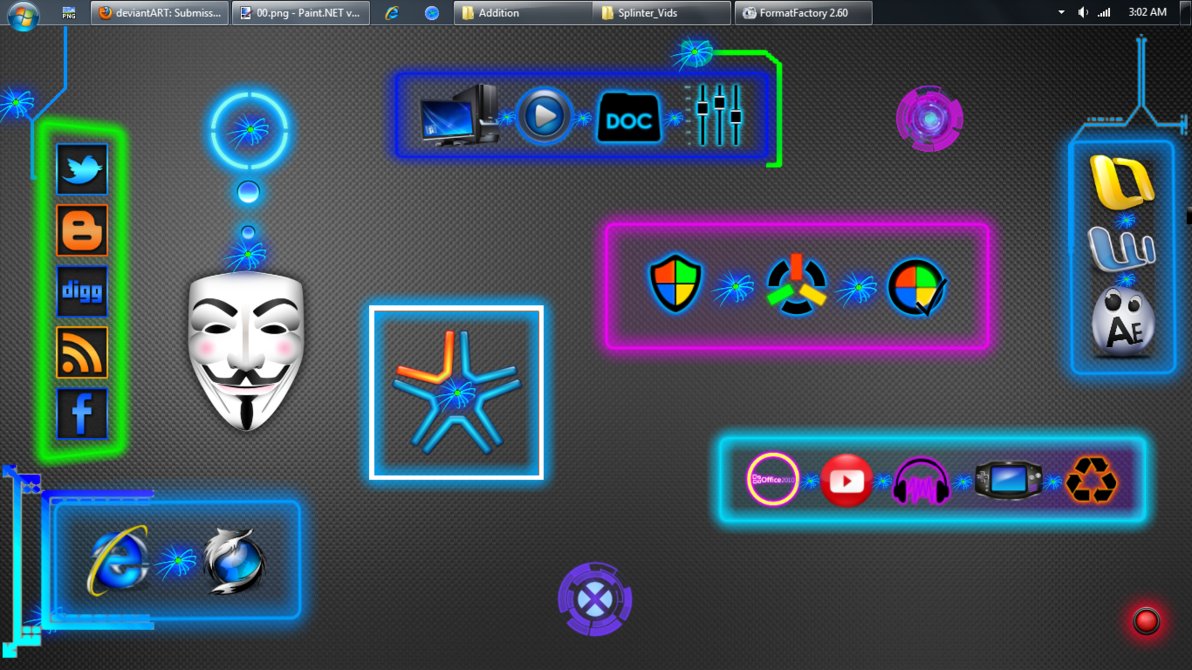The image size is (1192, 670).
Task: Open the orange Recycle Bin icon
Action: 1092,480
